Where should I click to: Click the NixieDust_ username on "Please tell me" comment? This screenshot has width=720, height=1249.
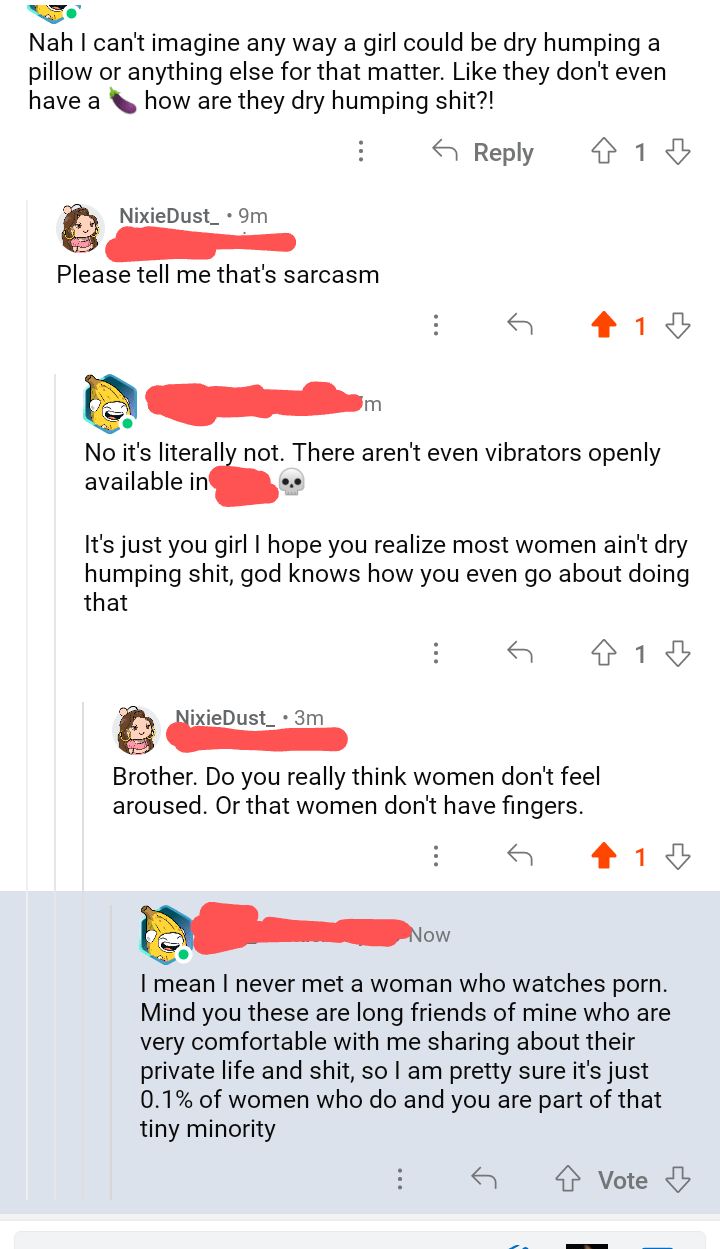(168, 216)
